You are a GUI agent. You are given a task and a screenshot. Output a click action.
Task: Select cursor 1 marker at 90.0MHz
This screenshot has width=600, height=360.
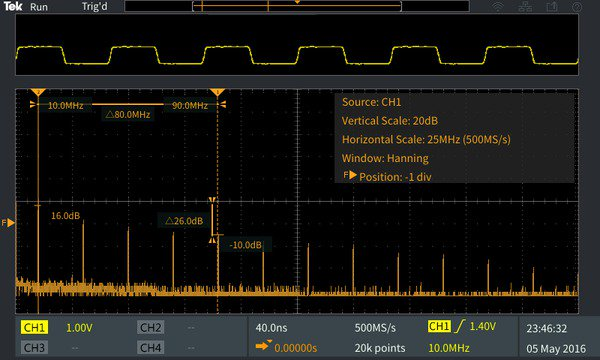tap(217, 92)
